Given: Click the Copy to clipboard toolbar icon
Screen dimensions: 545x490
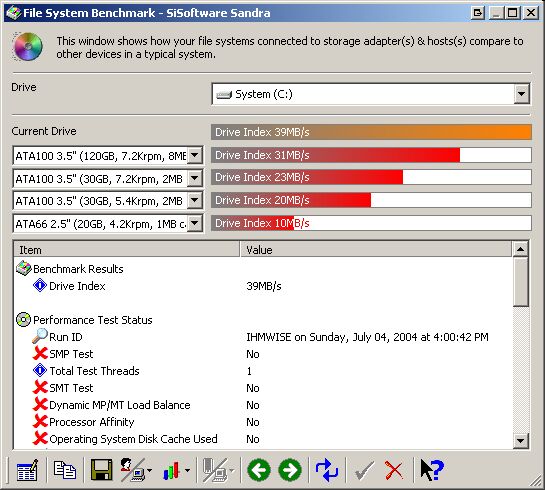Looking at the screenshot, I should [65, 470].
